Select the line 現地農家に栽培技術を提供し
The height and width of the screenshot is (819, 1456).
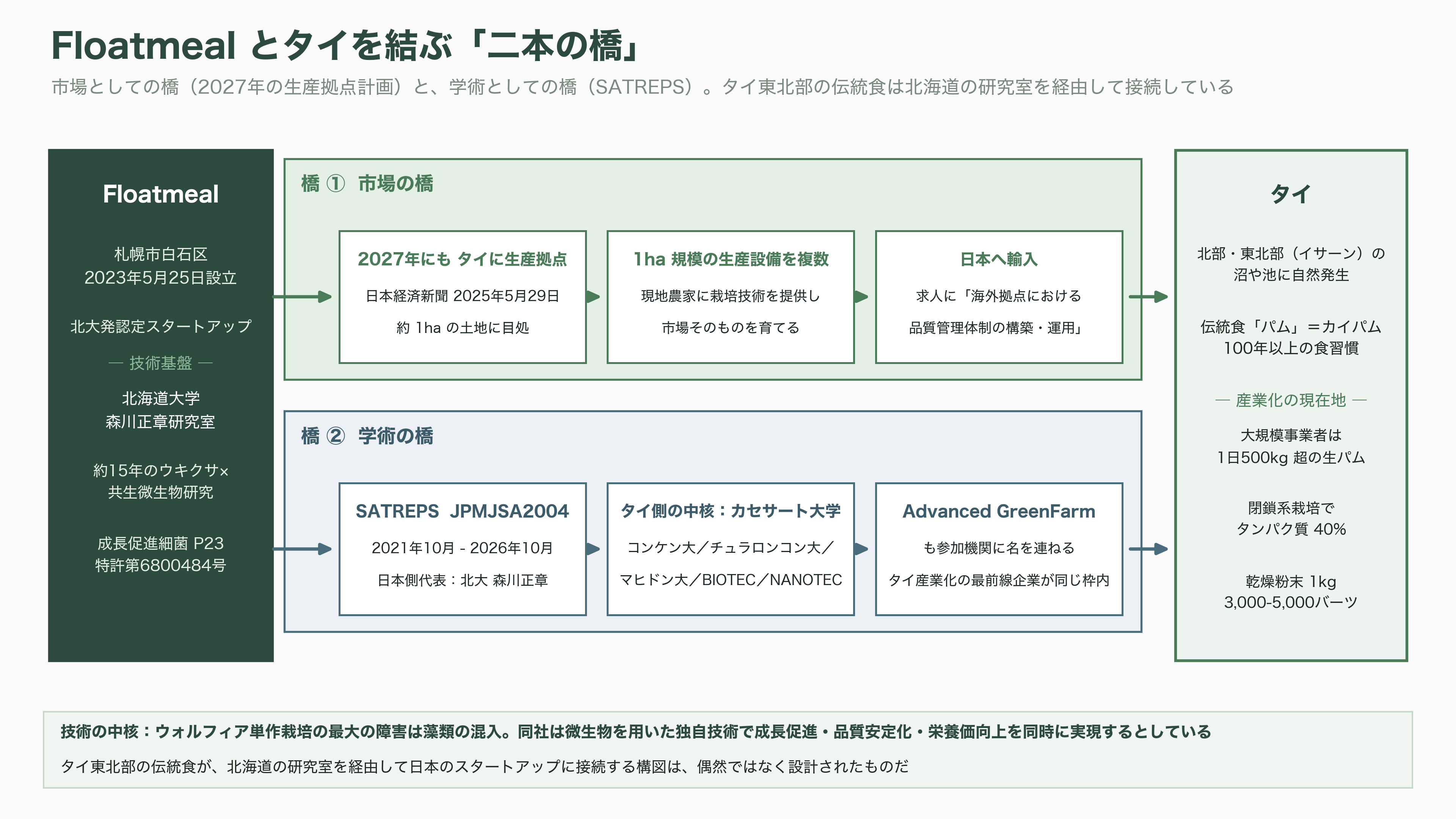click(x=731, y=296)
